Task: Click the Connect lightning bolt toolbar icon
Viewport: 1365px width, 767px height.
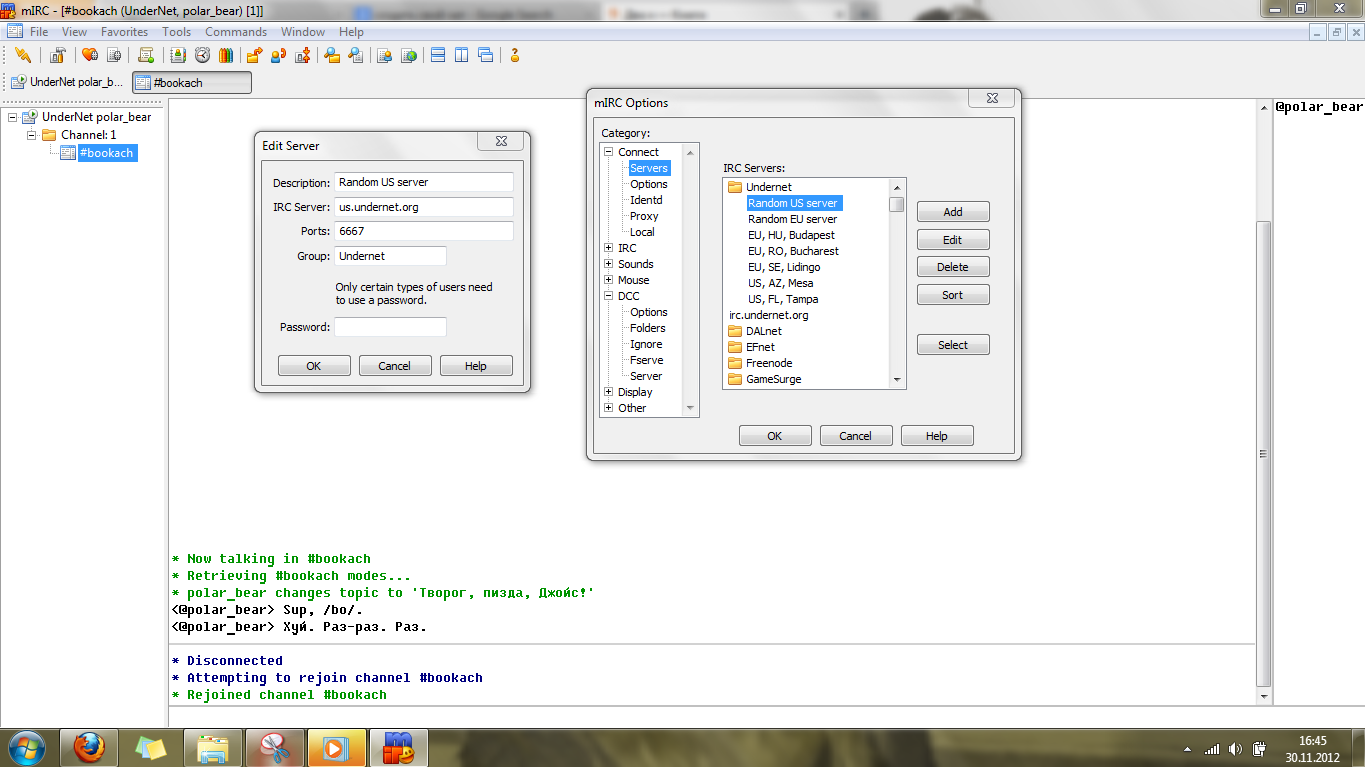Action: click(23, 56)
